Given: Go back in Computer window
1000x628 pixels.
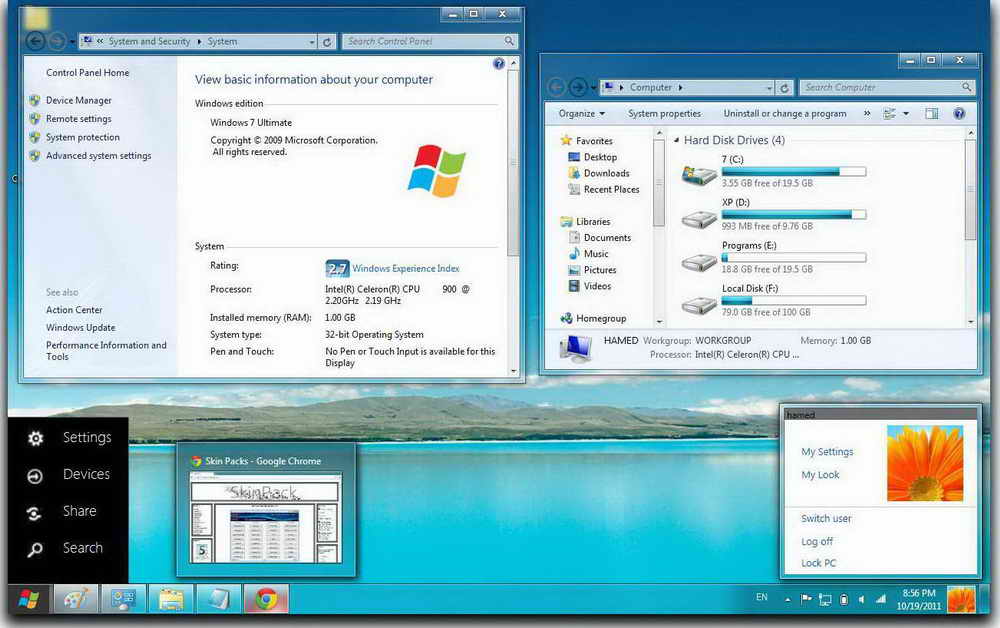Looking at the screenshot, I should (556, 87).
